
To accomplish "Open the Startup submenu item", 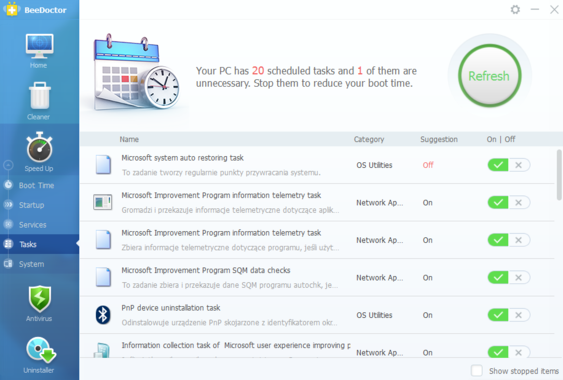I will tap(32, 205).
